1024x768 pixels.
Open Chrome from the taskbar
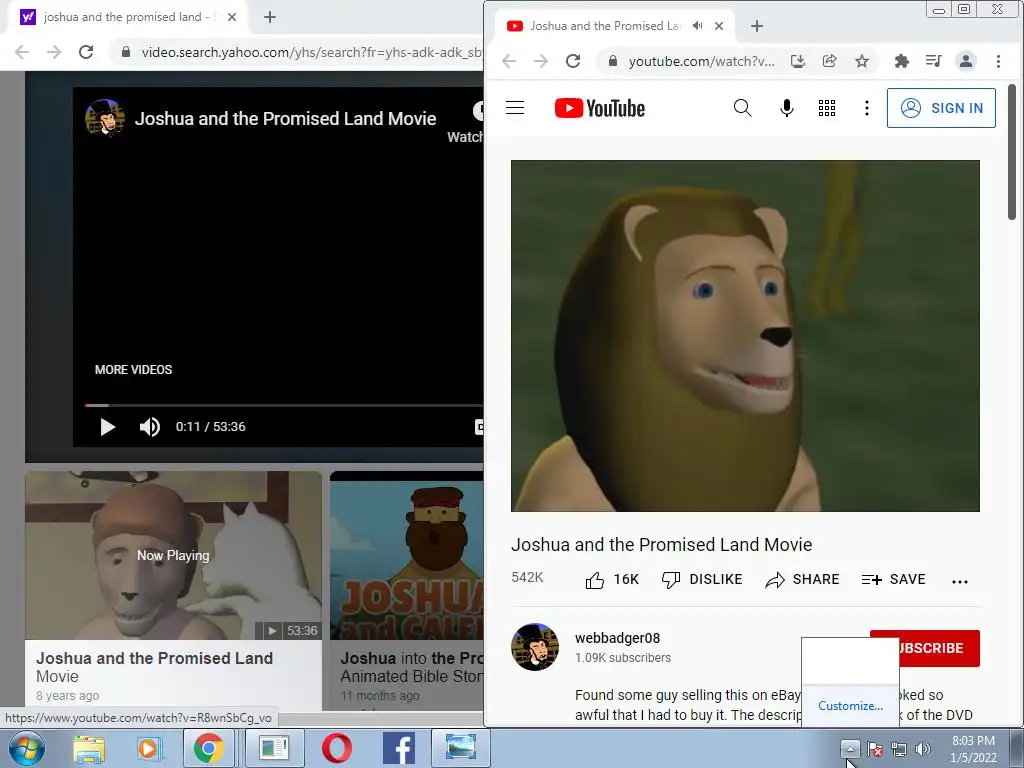pos(208,748)
